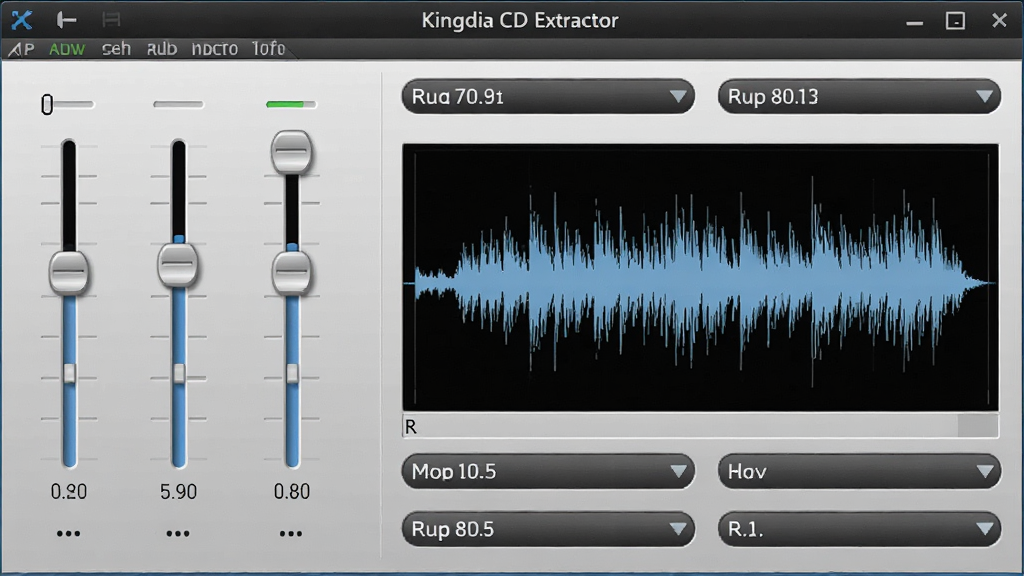Screen dimensions: 1024x576
Task: Click the slider knob above value 5.90
Action: pos(178,264)
